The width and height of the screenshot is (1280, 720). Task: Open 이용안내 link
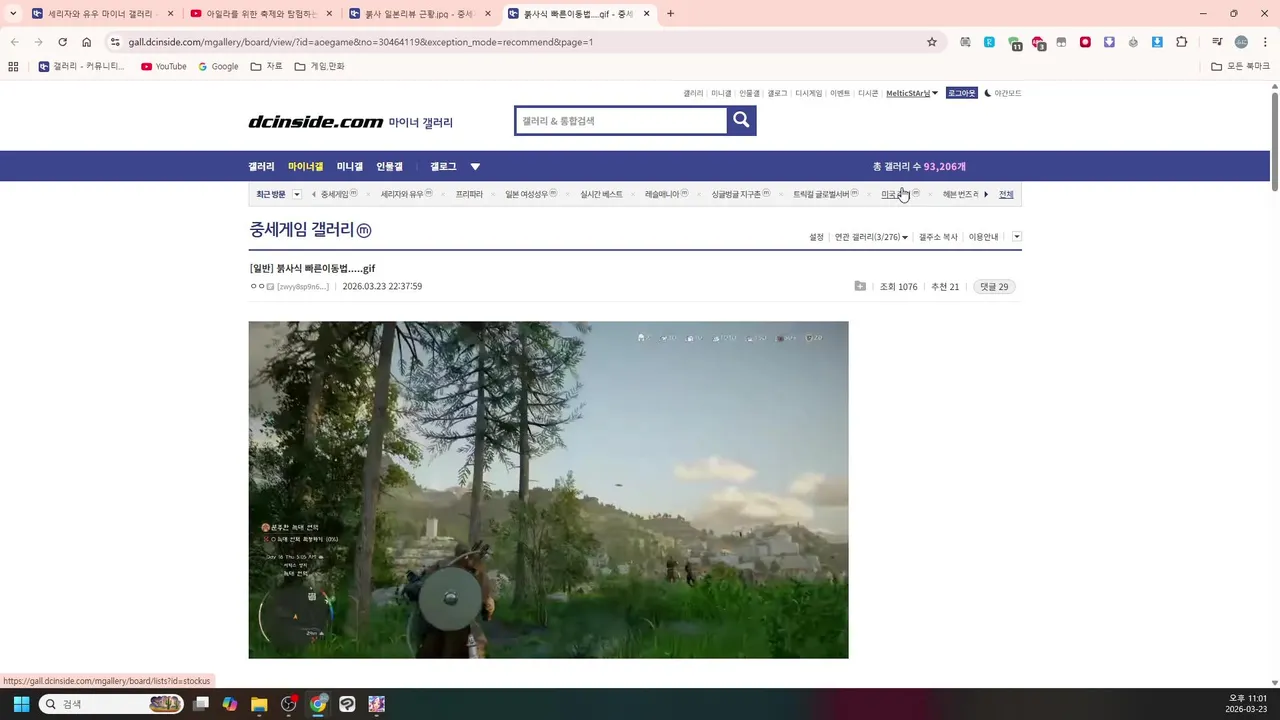pos(983,237)
